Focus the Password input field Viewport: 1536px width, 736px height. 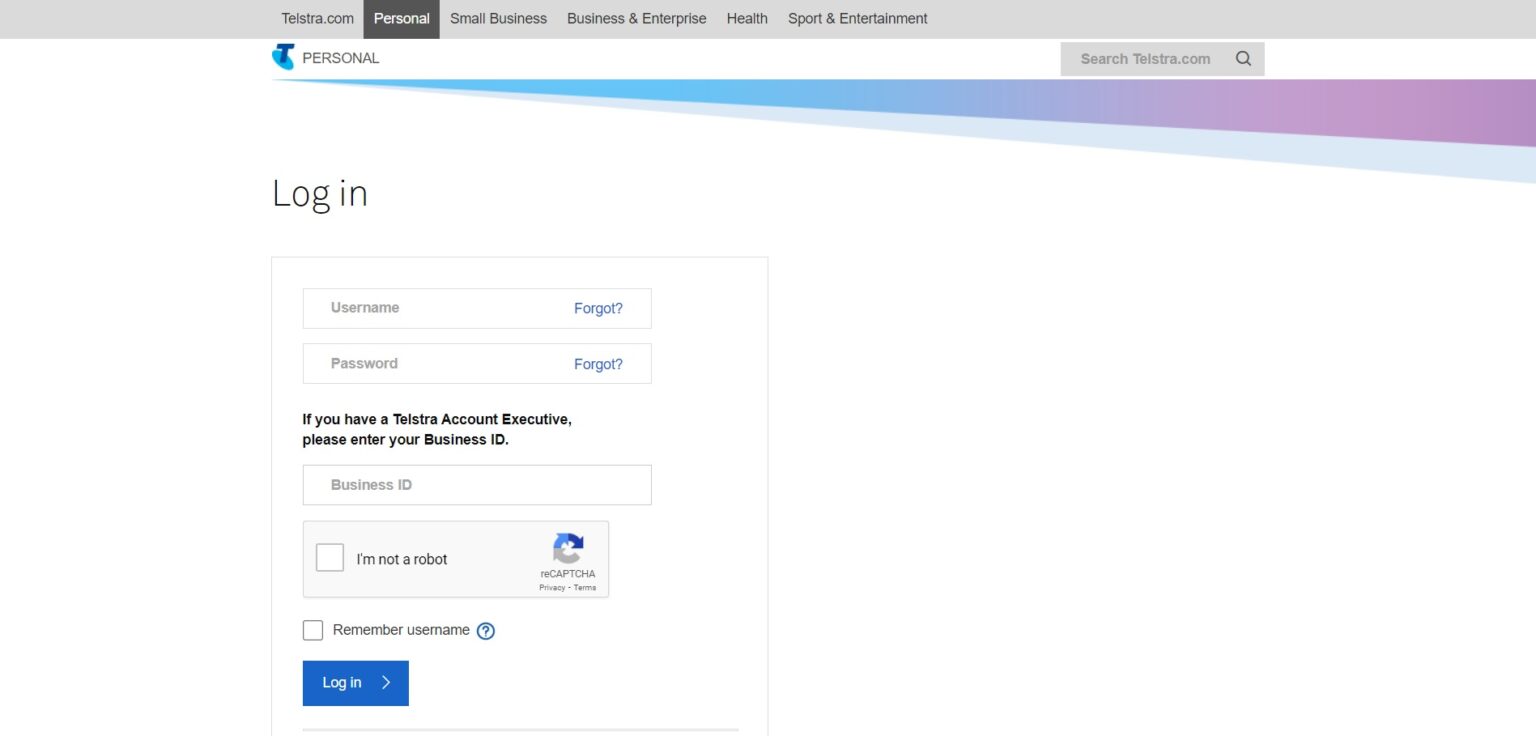click(x=477, y=364)
